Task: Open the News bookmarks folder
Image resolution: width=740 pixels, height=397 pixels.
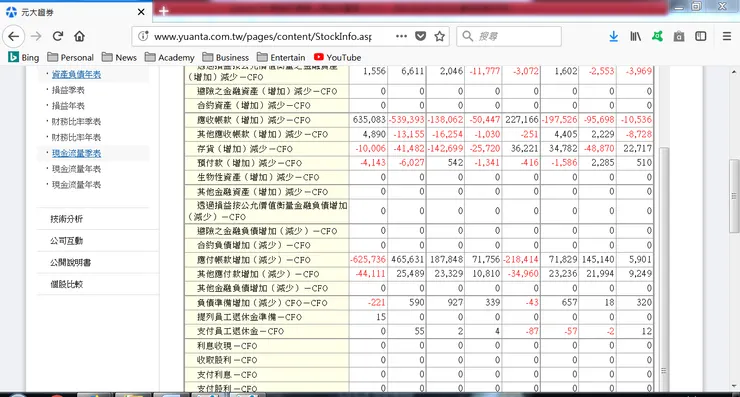Action: (119, 58)
